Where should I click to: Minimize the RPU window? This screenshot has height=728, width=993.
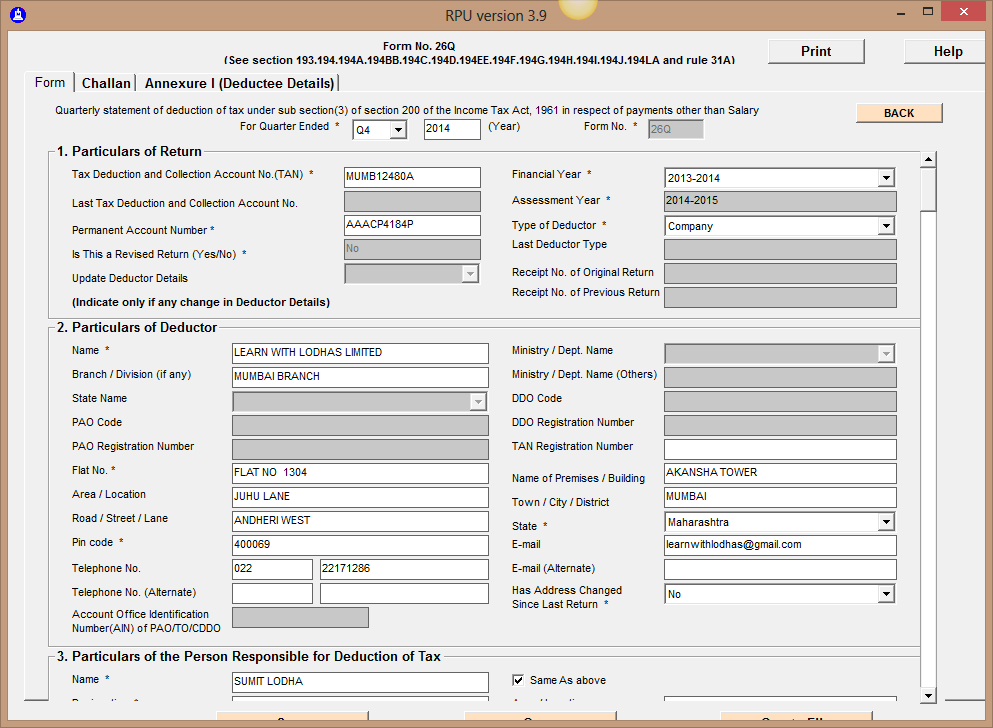click(901, 13)
